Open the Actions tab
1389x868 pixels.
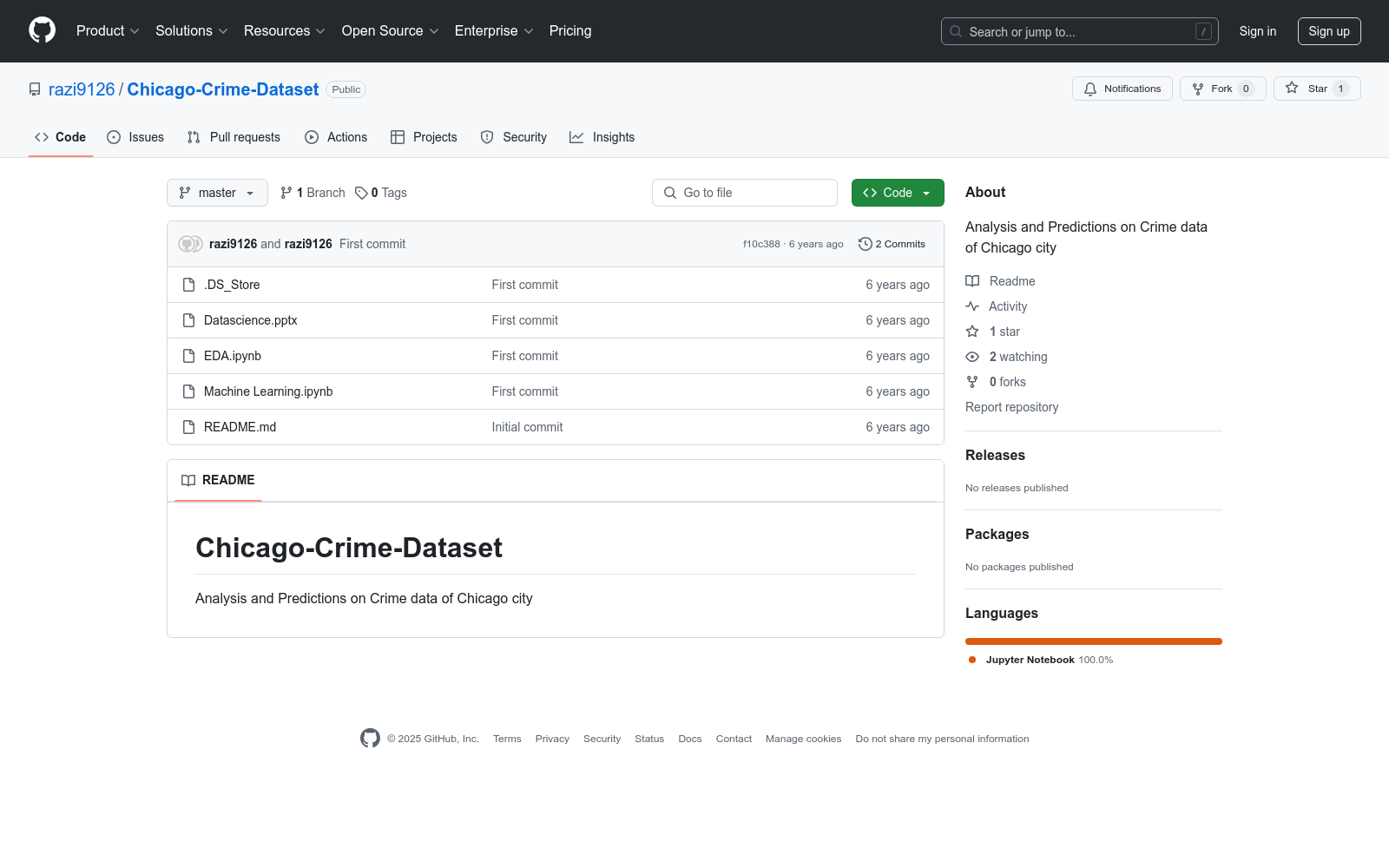click(336, 137)
